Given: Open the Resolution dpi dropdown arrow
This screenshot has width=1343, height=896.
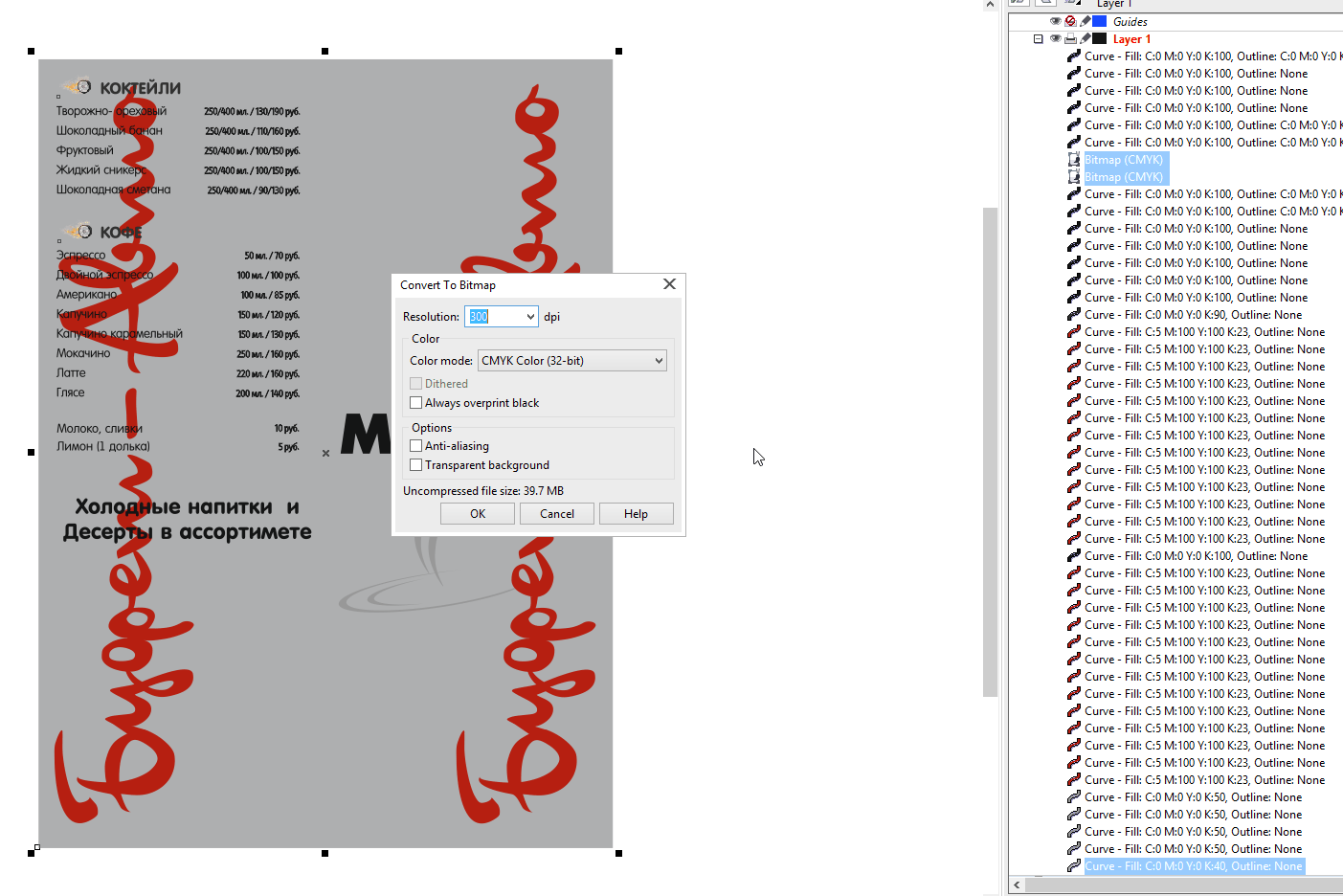Looking at the screenshot, I should tap(530, 316).
